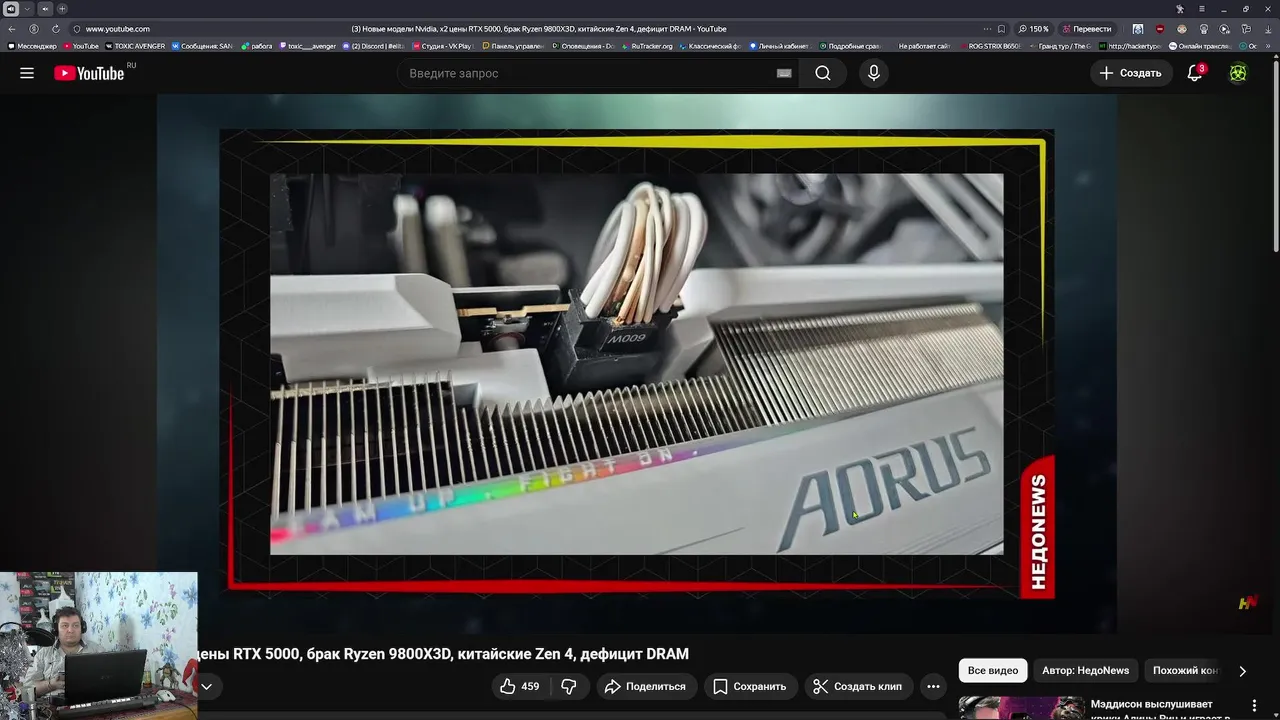Click on the video player area
The width and height of the screenshot is (1280, 720).
coord(636,364)
